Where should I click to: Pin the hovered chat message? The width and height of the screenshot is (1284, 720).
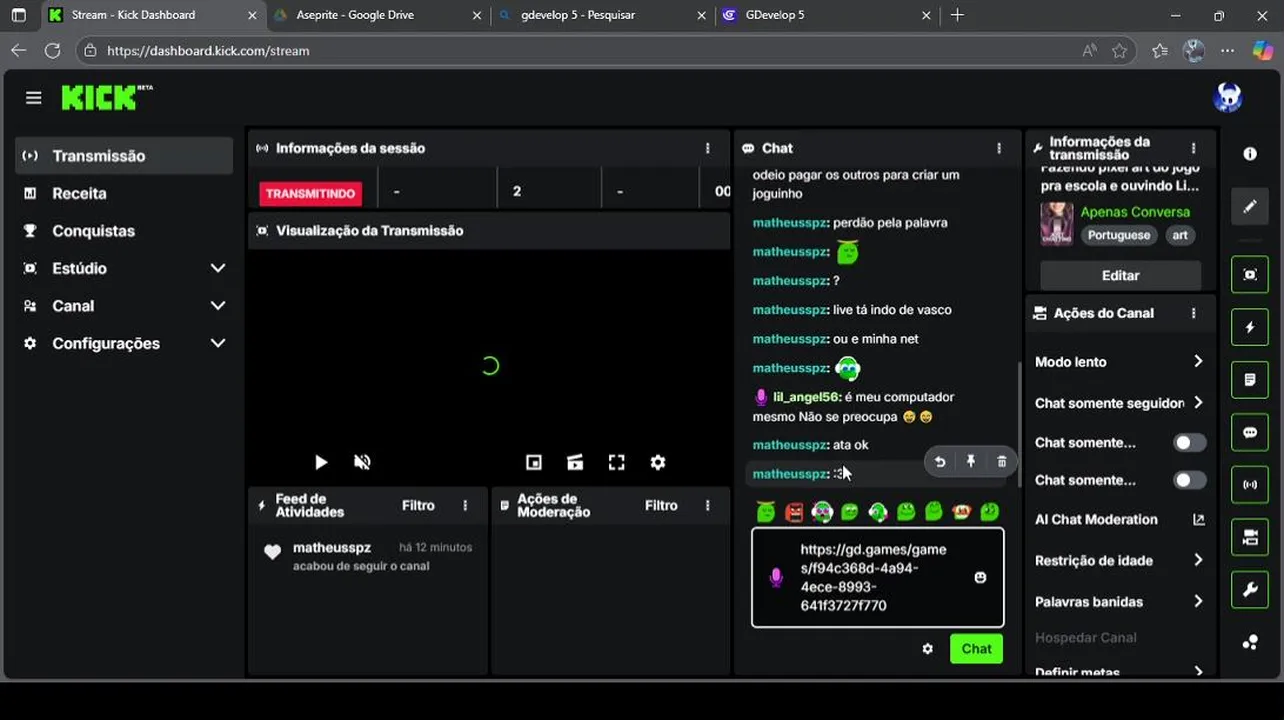point(970,461)
